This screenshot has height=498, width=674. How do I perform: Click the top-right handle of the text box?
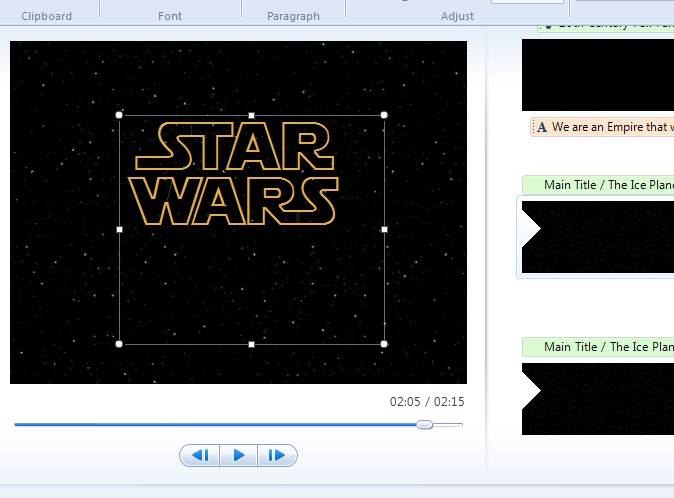click(x=384, y=115)
